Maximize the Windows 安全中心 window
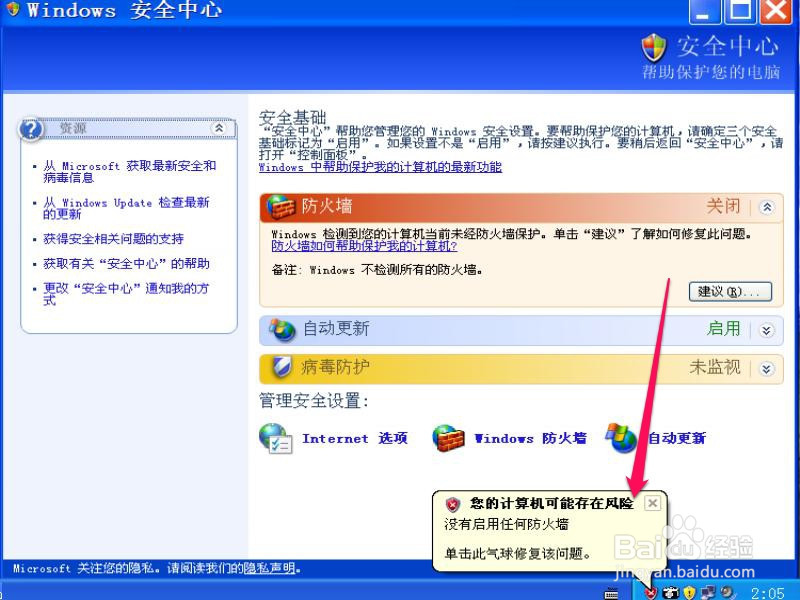The image size is (800, 600). pos(740,11)
